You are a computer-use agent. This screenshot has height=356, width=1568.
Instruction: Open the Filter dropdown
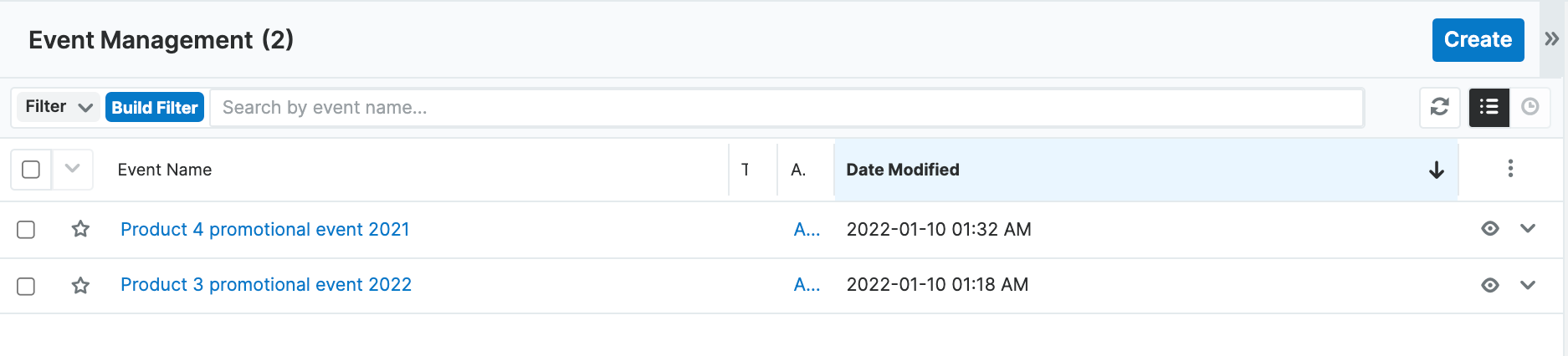coord(58,107)
